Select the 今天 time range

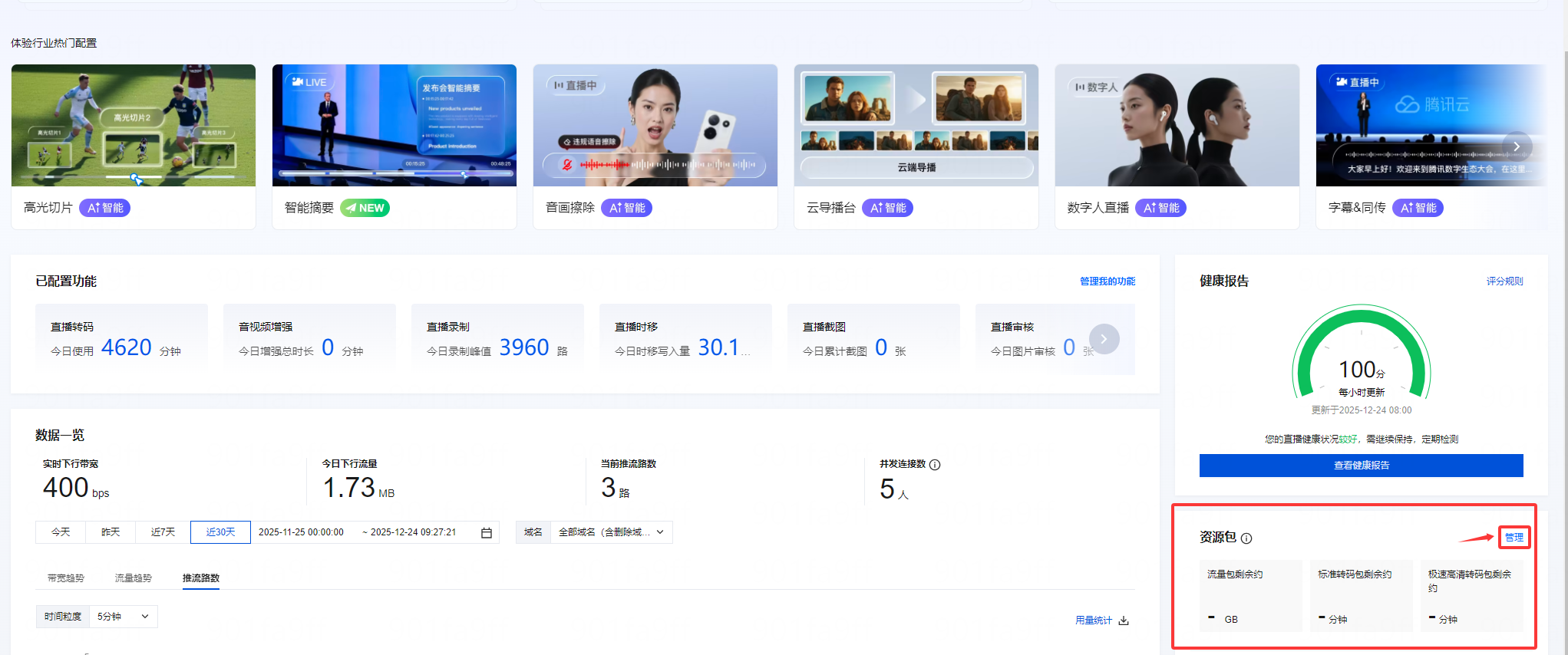pyautogui.click(x=61, y=532)
